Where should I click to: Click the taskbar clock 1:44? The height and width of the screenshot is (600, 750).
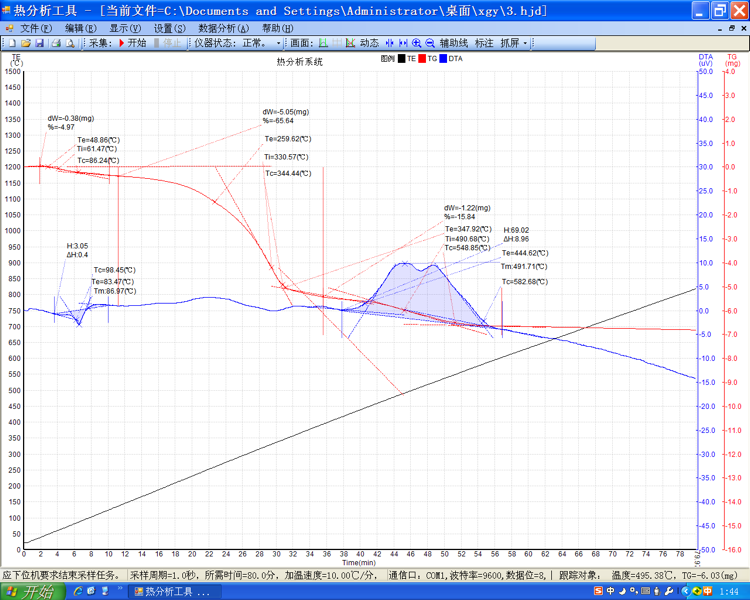729,592
